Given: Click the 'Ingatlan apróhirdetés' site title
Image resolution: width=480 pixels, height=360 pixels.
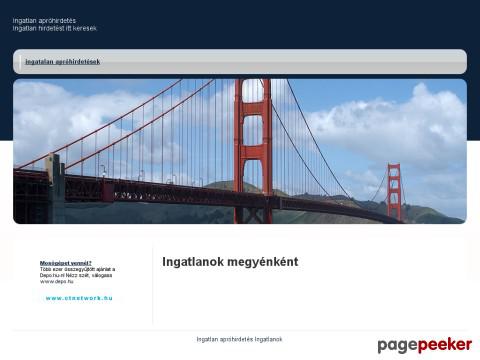Looking at the screenshot, I should click(x=44, y=21).
